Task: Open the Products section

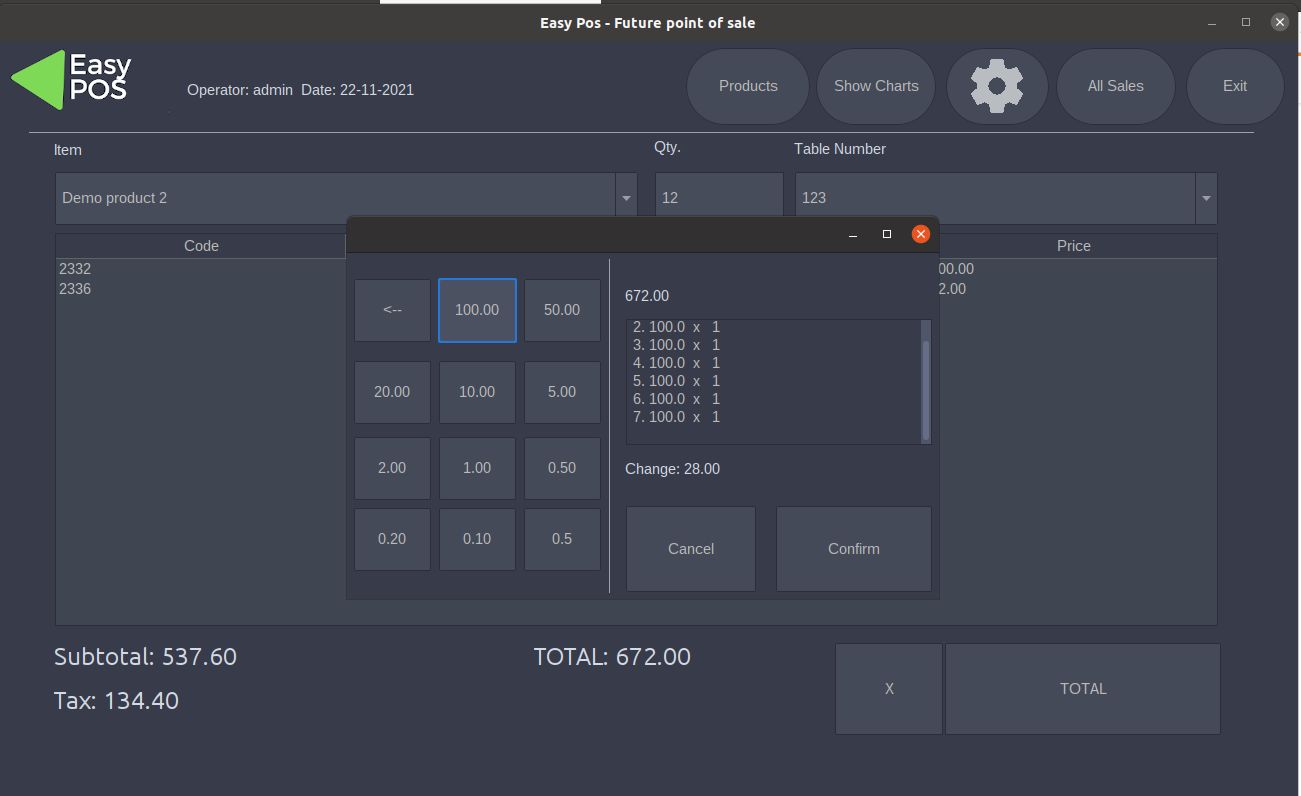Action: (747, 86)
